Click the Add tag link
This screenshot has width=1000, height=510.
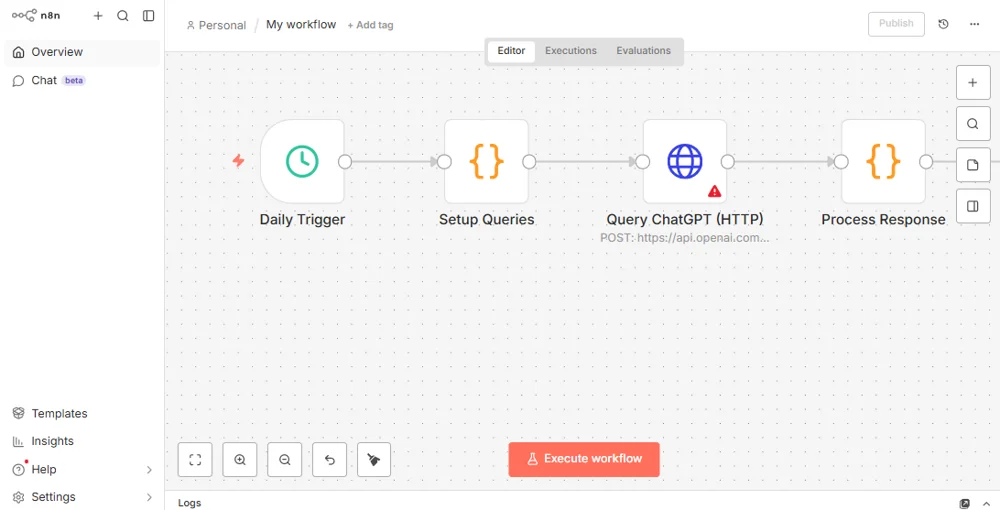click(370, 25)
